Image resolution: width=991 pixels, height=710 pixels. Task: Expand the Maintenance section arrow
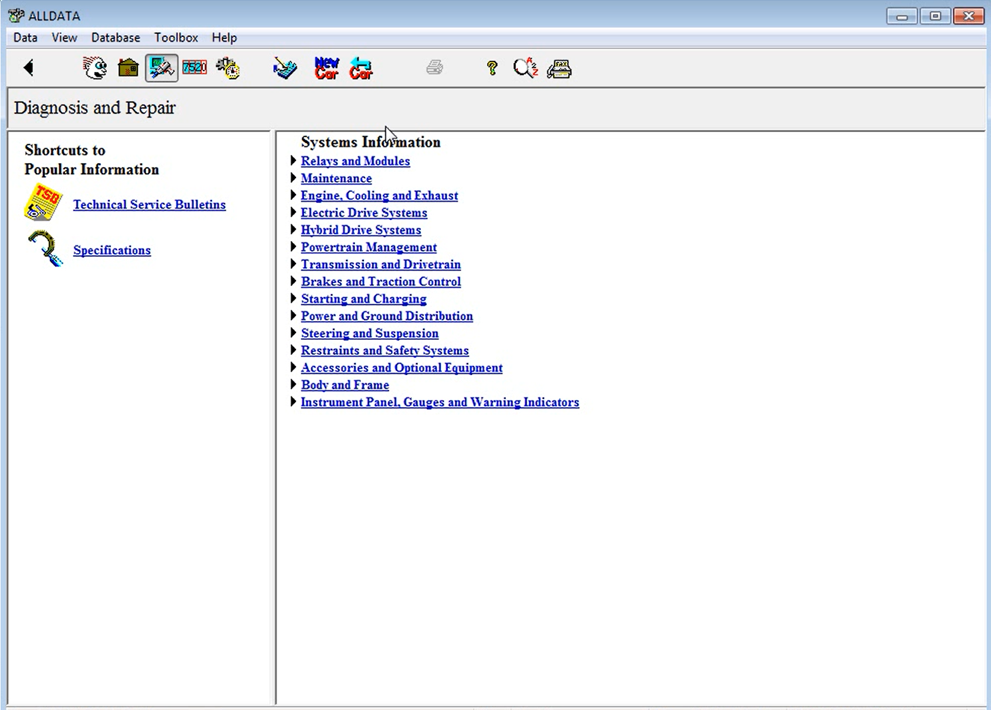[293, 178]
